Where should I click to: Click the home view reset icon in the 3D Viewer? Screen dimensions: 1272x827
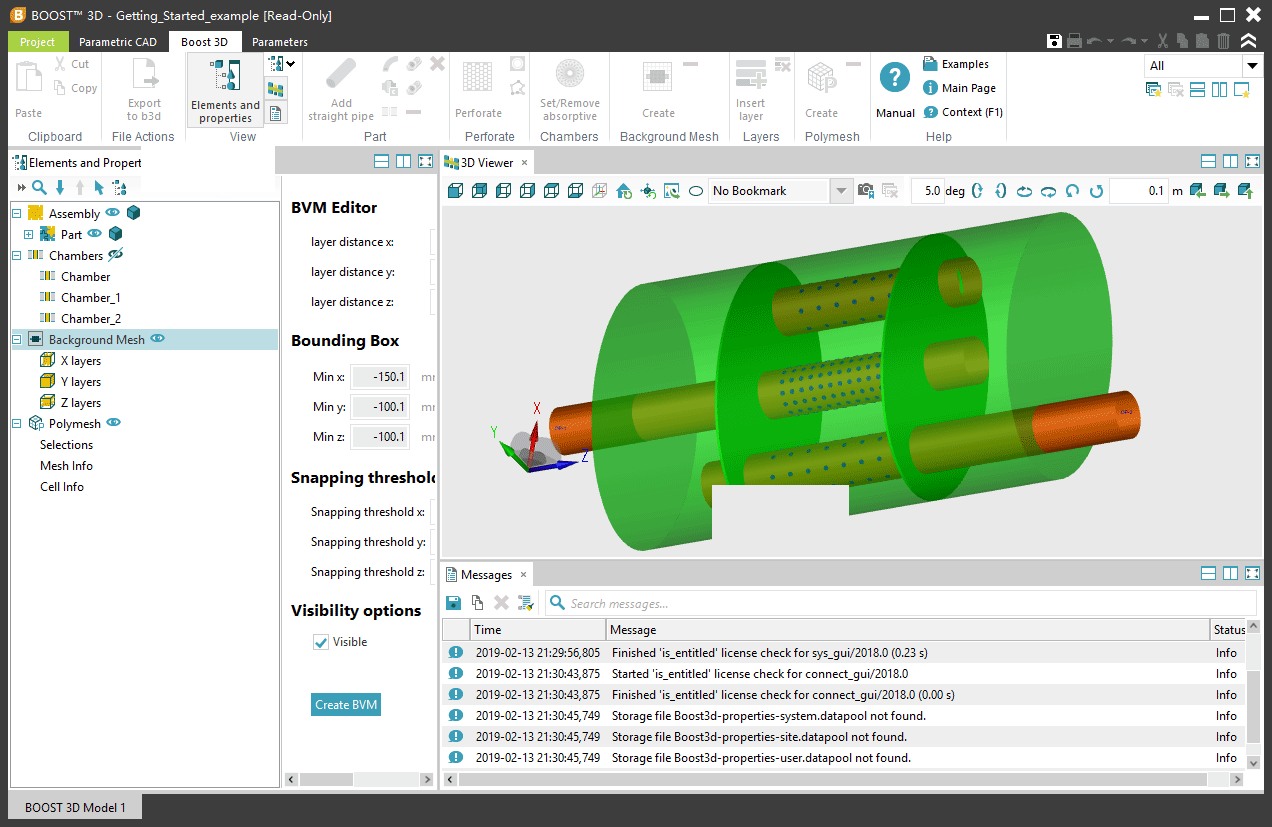click(x=623, y=190)
